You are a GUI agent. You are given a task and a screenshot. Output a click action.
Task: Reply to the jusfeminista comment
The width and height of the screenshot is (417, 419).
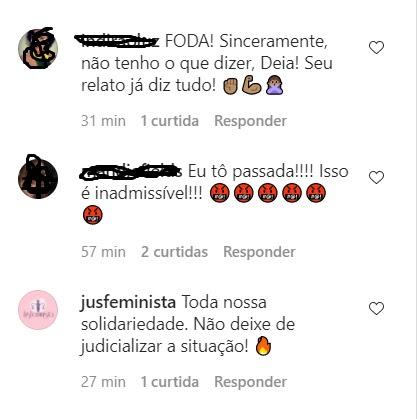(250, 382)
